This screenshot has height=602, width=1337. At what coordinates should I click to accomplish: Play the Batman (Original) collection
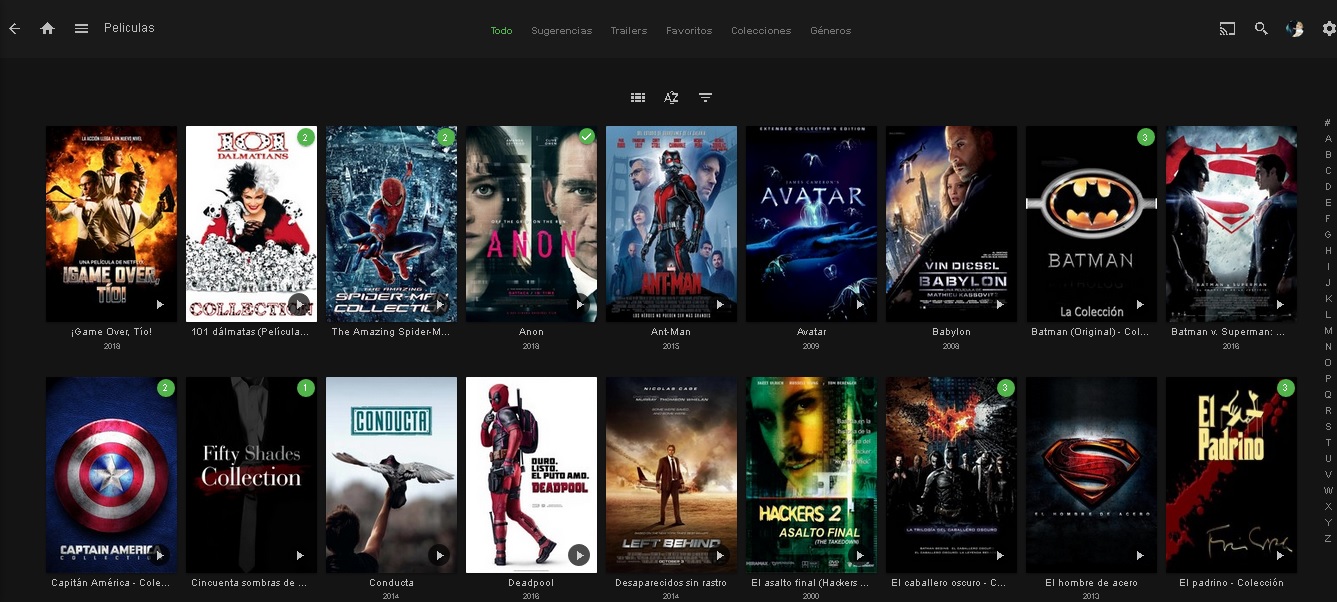(x=1139, y=304)
